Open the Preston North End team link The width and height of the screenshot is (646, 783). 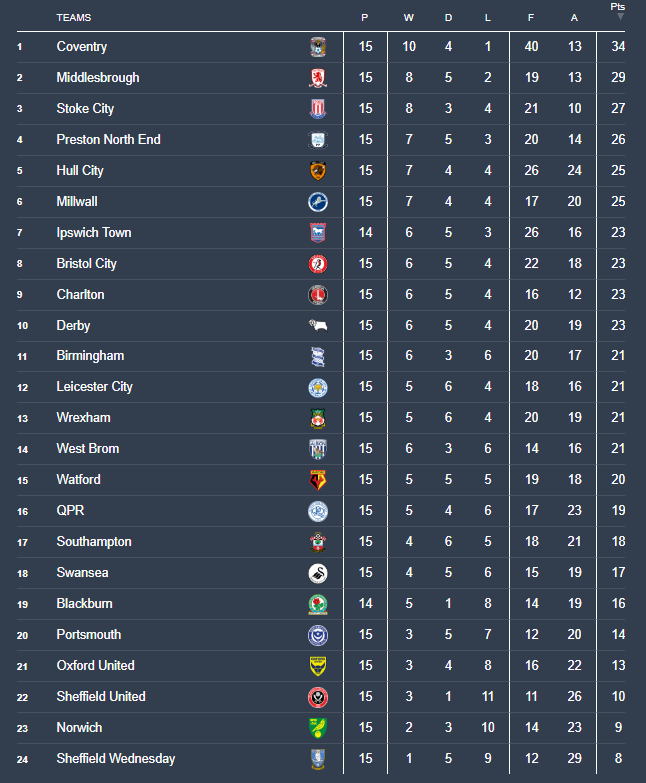pyautogui.click(x=108, y=140)
